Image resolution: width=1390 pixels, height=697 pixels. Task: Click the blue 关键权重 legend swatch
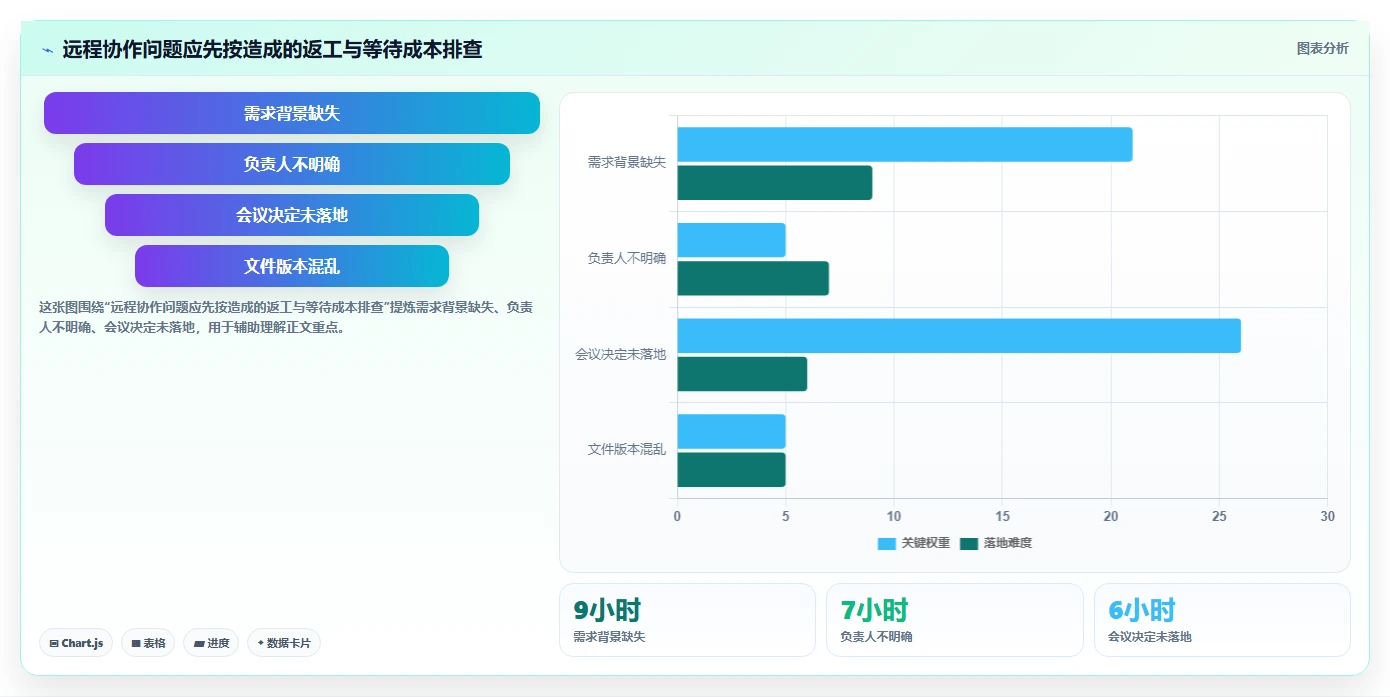(887, 543)
